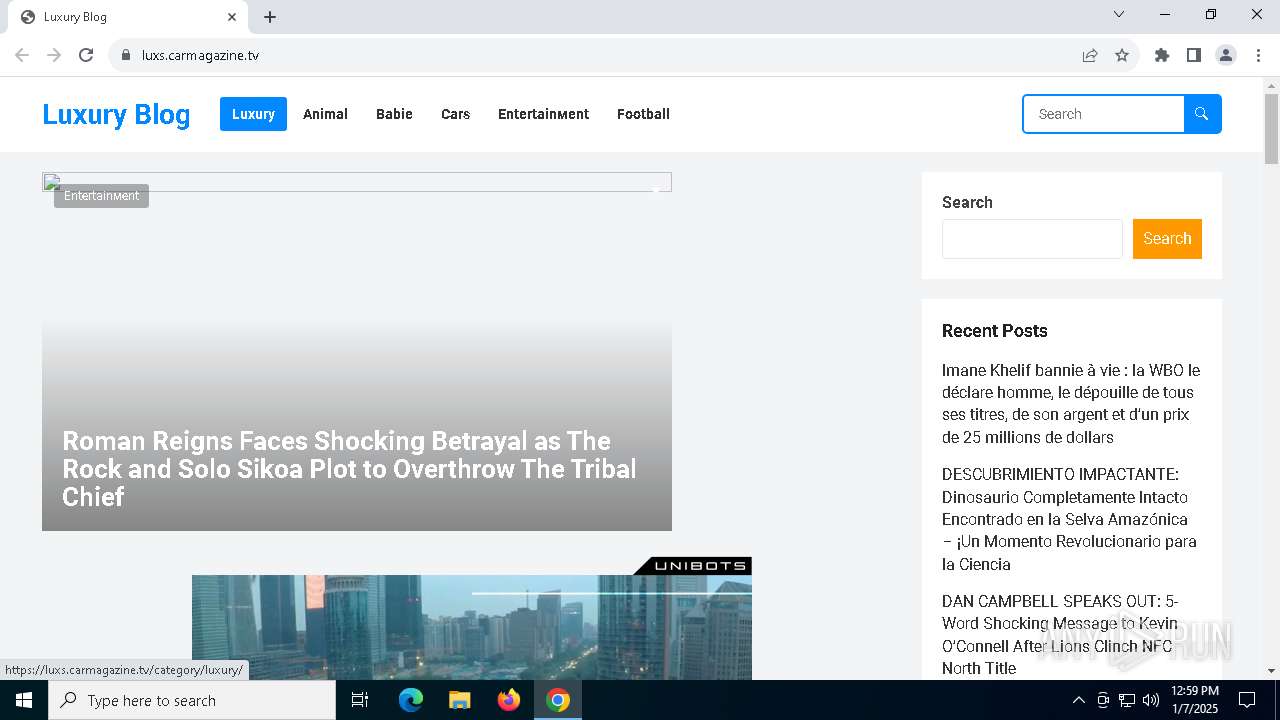Close the Luxury Blog tab

point(232,17)
